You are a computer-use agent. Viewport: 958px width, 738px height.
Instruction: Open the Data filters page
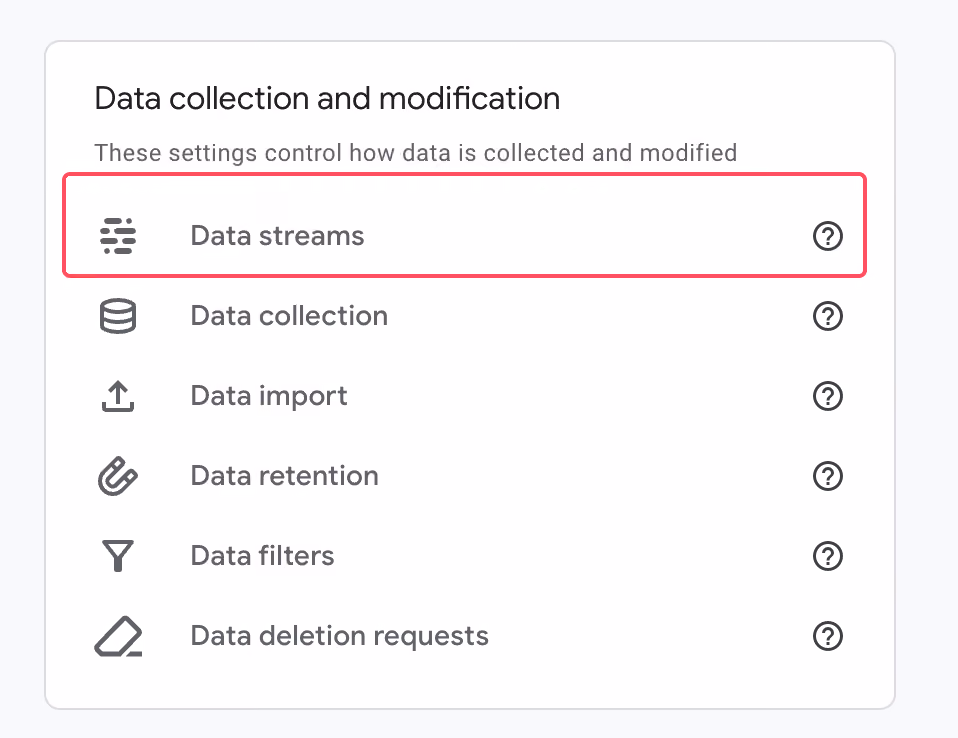(x=464, y=556)
